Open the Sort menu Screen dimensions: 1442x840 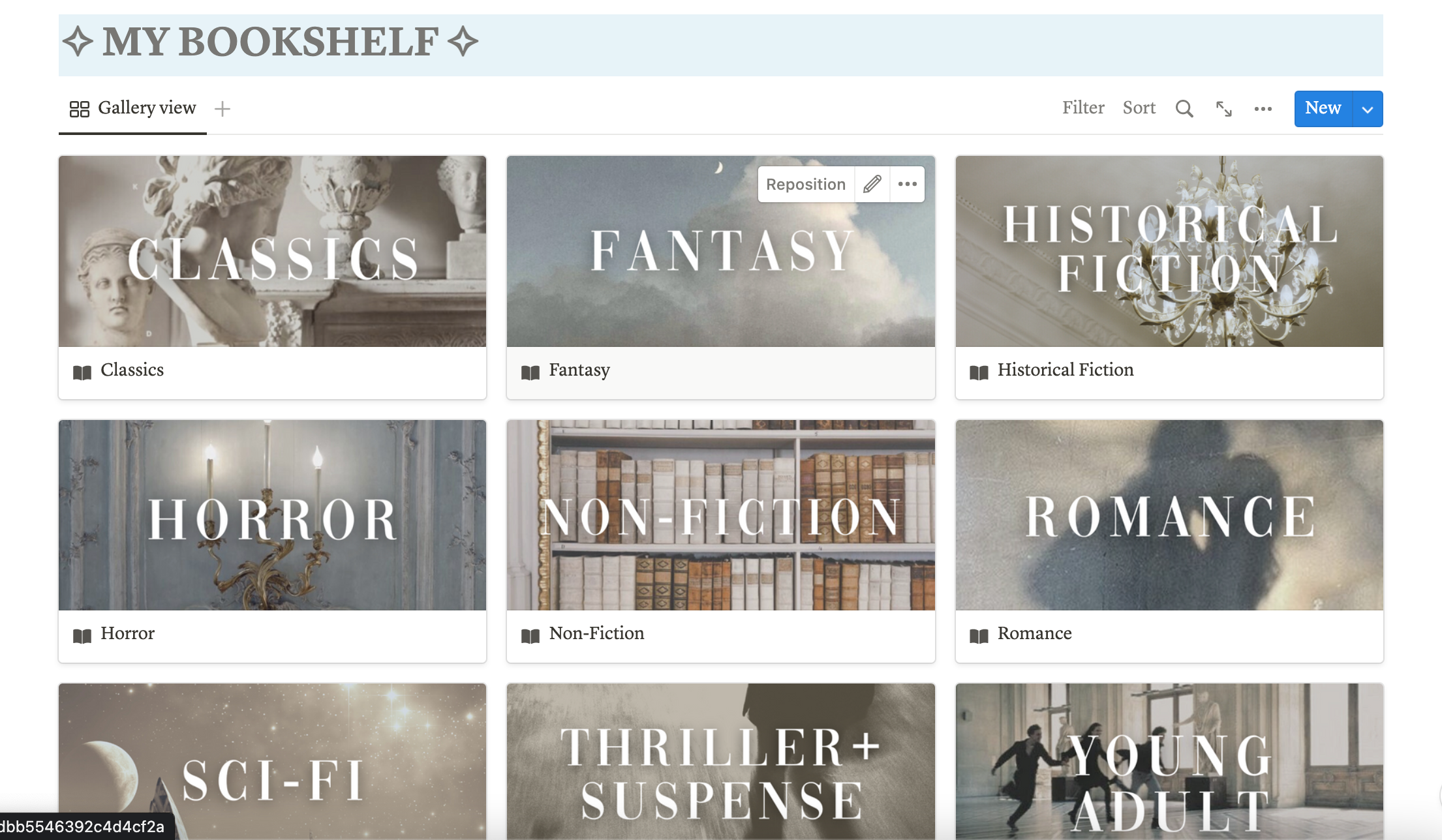1139,108
